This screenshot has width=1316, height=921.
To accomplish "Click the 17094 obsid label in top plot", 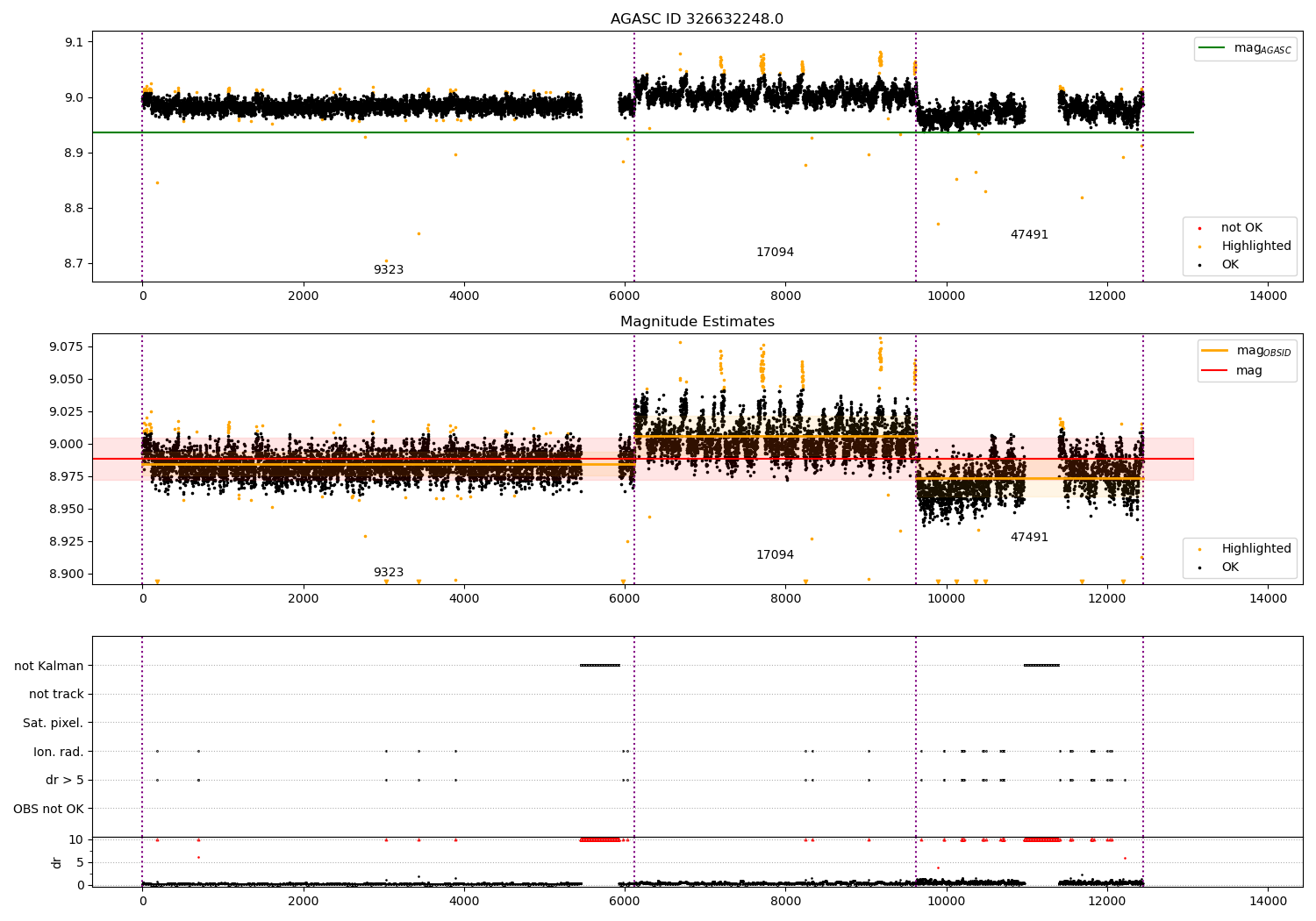I will [775, 252].
